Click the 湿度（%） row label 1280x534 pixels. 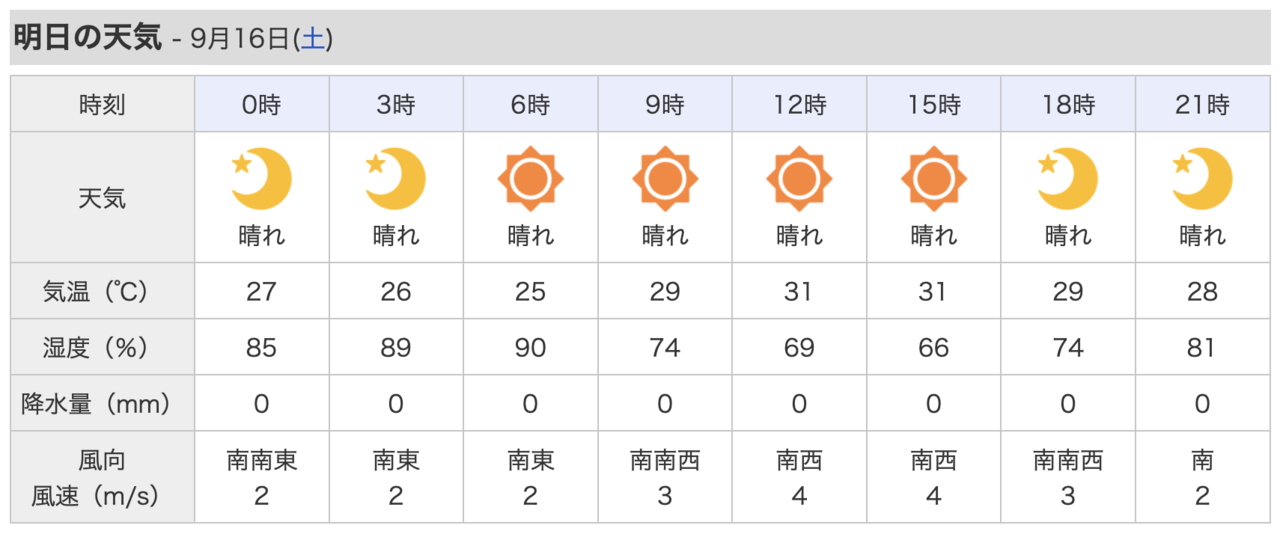click(102, 347)
